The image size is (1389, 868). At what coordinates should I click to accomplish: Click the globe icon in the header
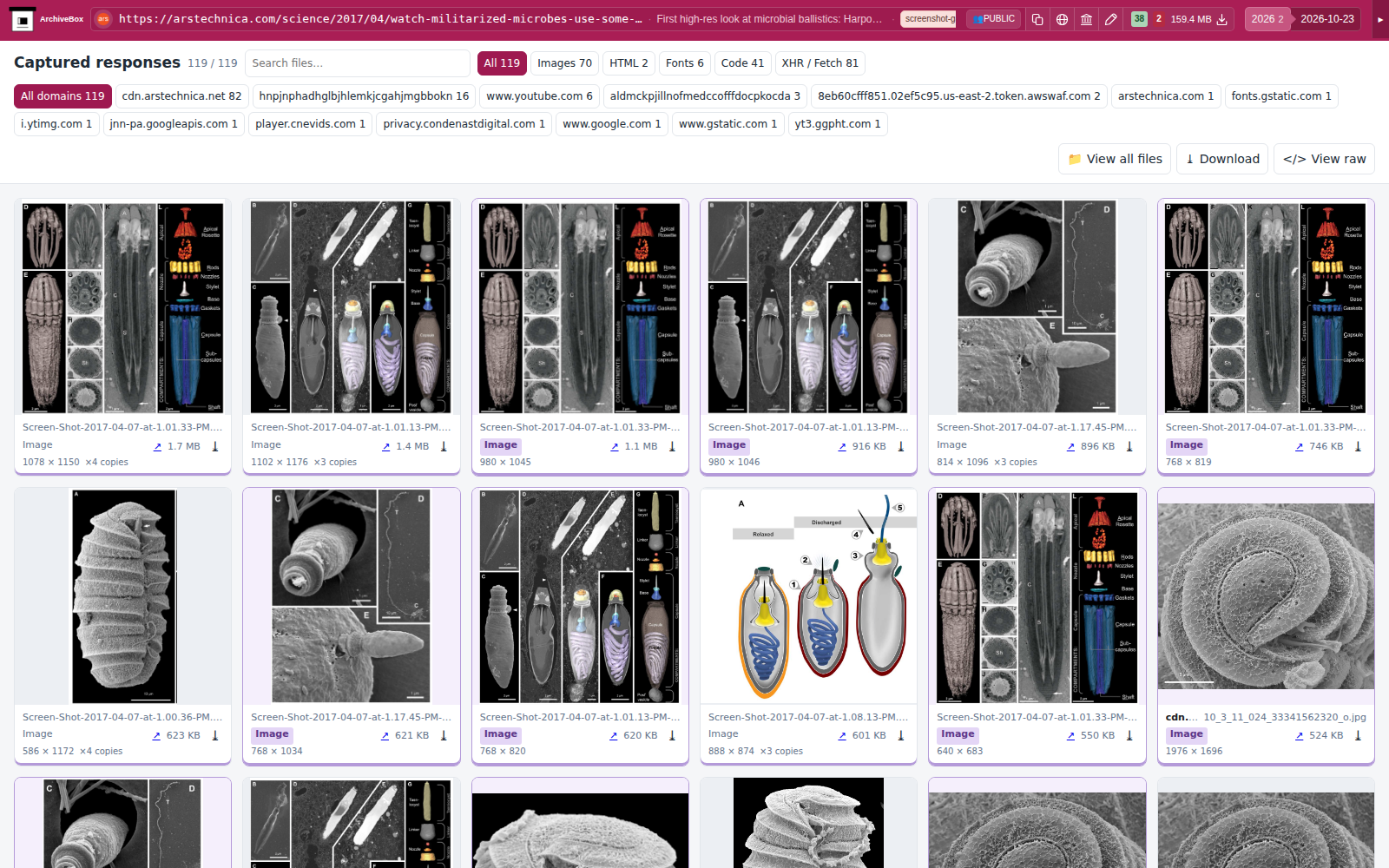pos(1062,19)
